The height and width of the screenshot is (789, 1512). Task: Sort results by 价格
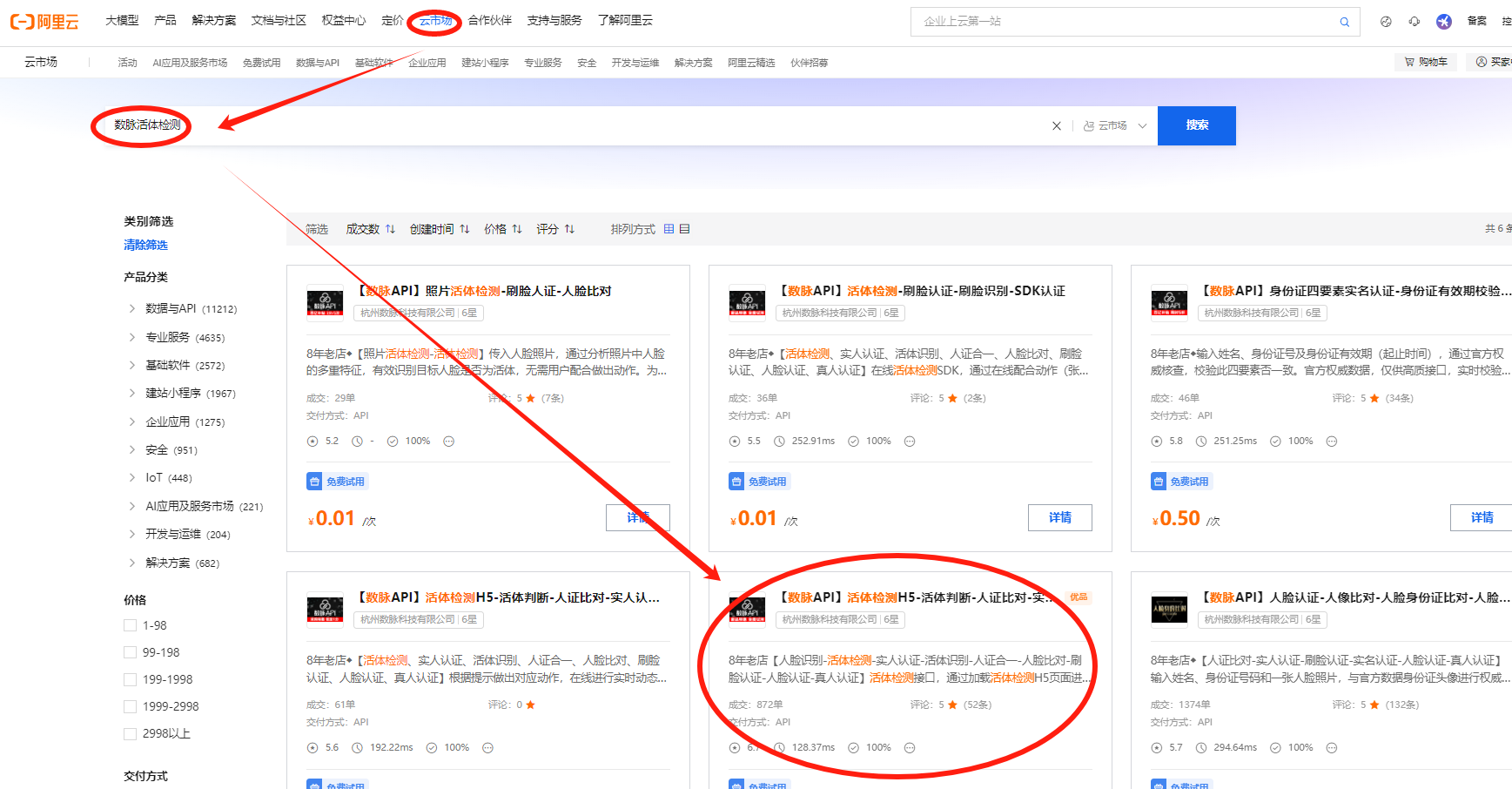503,229
